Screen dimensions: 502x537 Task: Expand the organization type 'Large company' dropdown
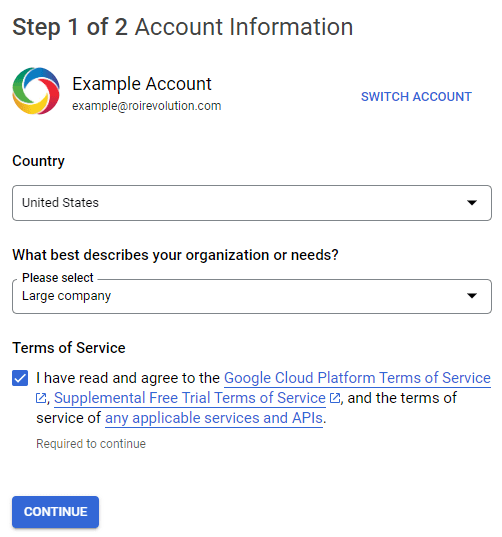252,296
